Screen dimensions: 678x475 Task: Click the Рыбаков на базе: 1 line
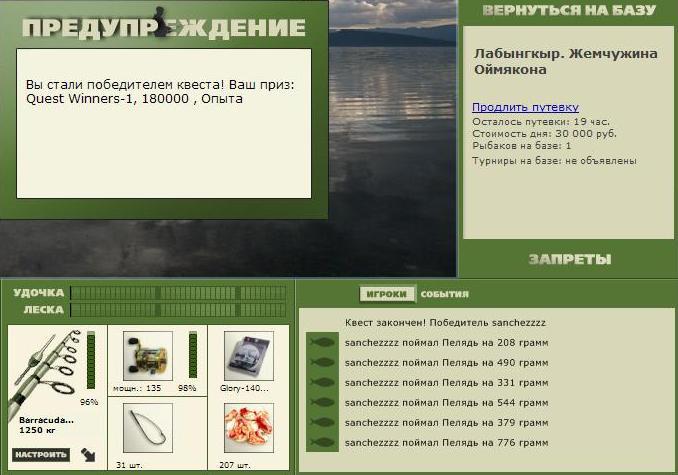[x=521, y=146]
